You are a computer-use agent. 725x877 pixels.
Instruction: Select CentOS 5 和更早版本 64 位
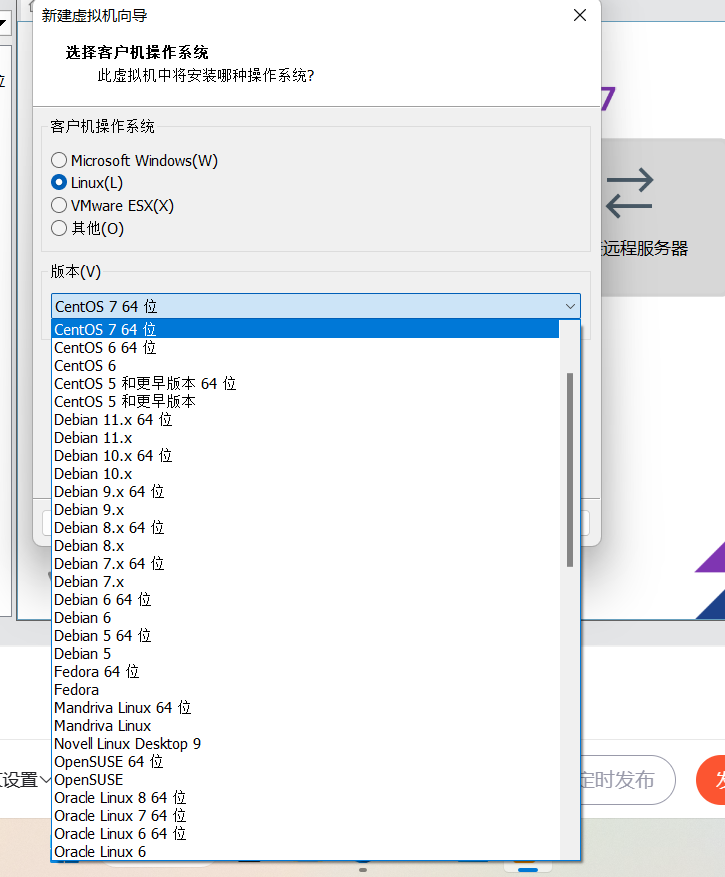(x=305, y=383)
